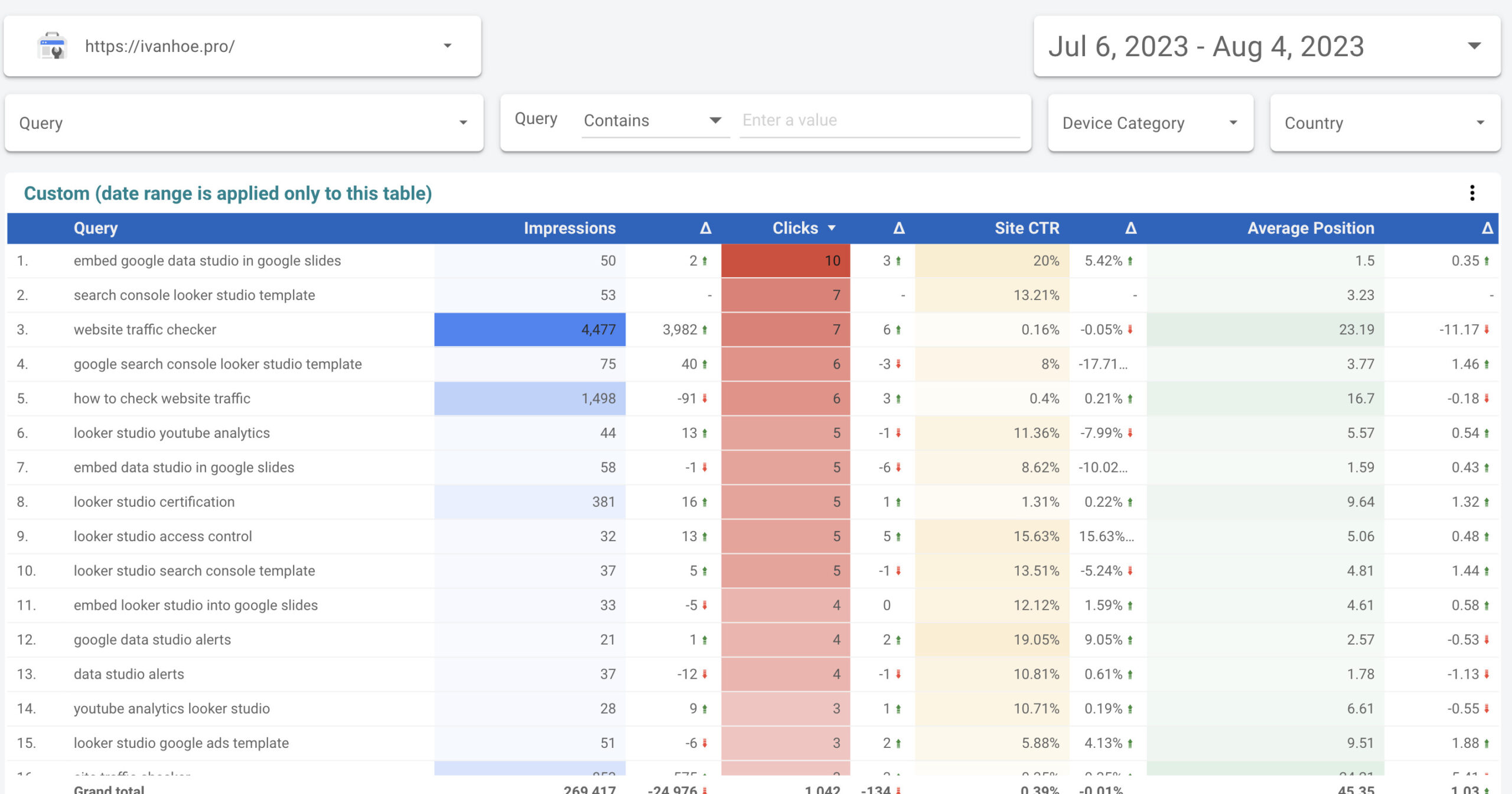This screenshot has height=794, width=1512.
Task: Sort table by Impressions column header
Action: (x=569, y=228)
